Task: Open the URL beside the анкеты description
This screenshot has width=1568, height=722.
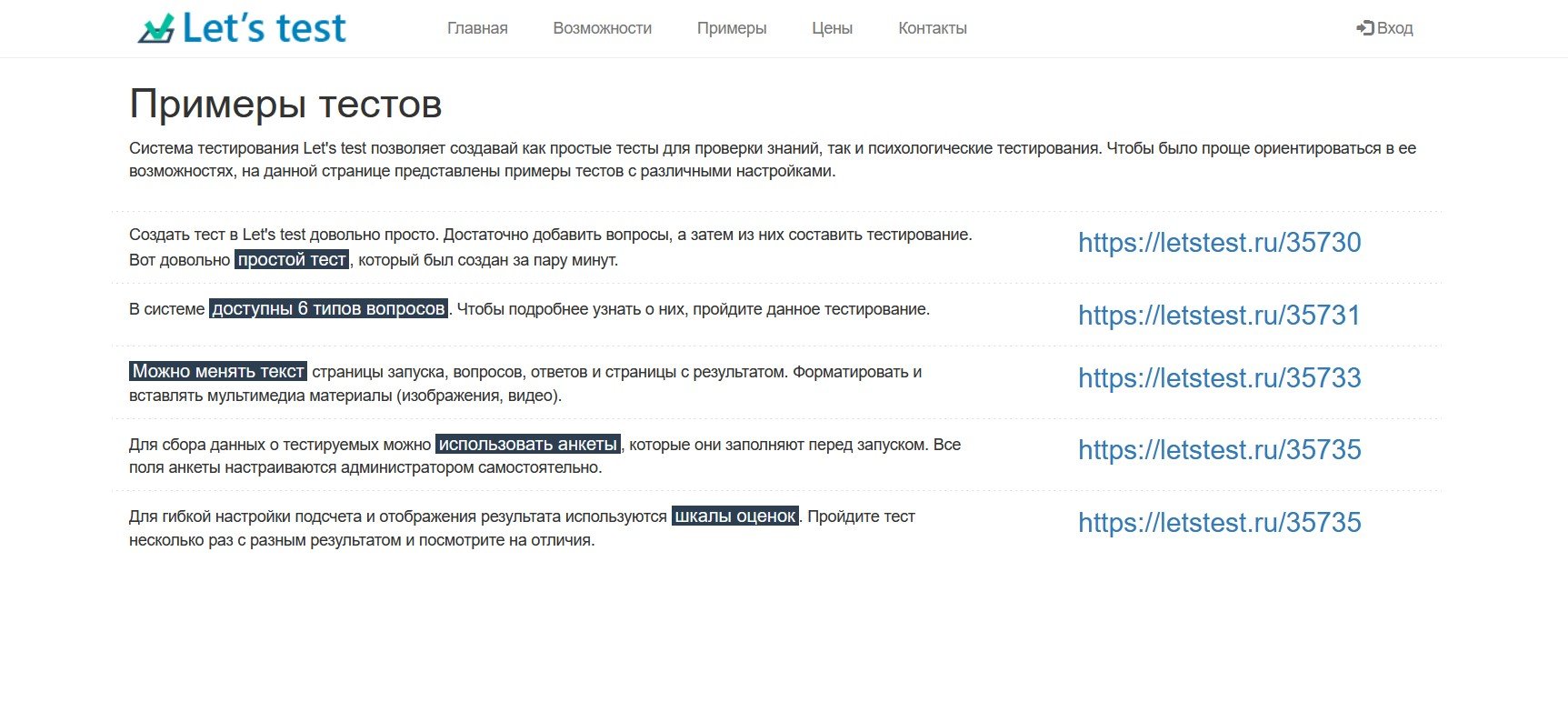Action: [1219, 450]
